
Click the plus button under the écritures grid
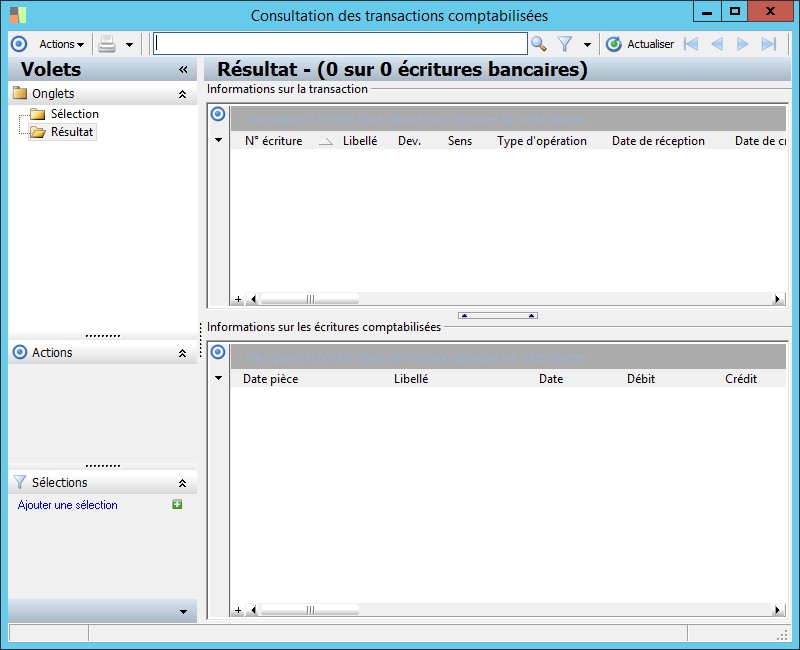click(238, 610)
